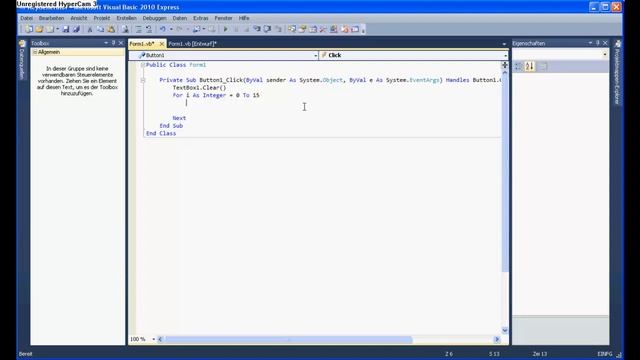Click the New Project toolbar icon

pyautogui.click(x=29, y=29)
